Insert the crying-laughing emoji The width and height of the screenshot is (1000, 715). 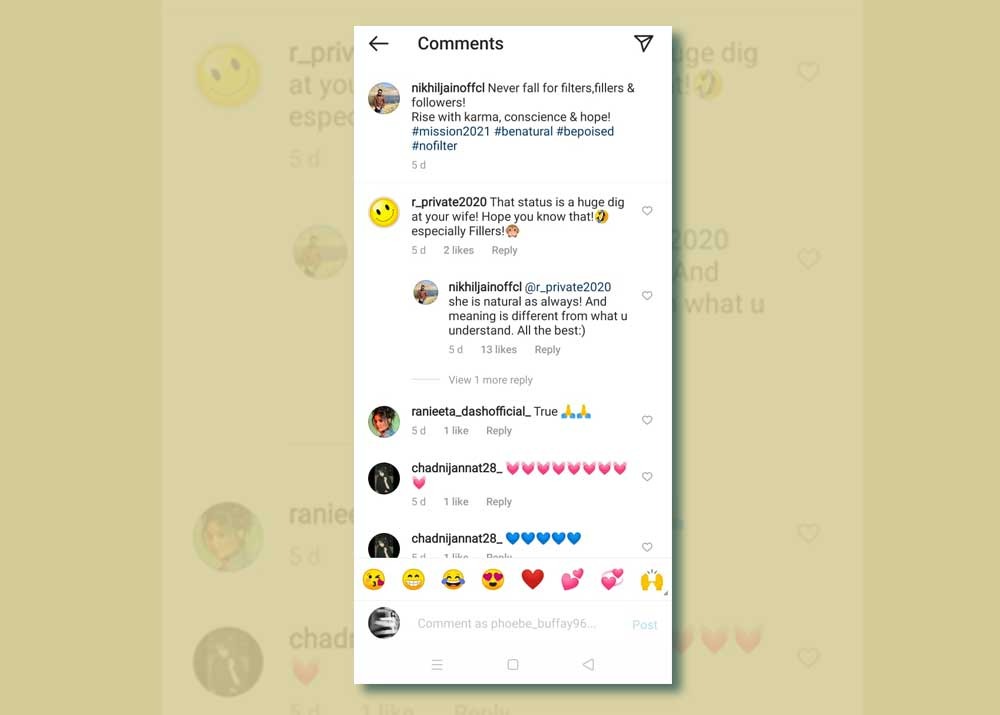tap(453, 579)
